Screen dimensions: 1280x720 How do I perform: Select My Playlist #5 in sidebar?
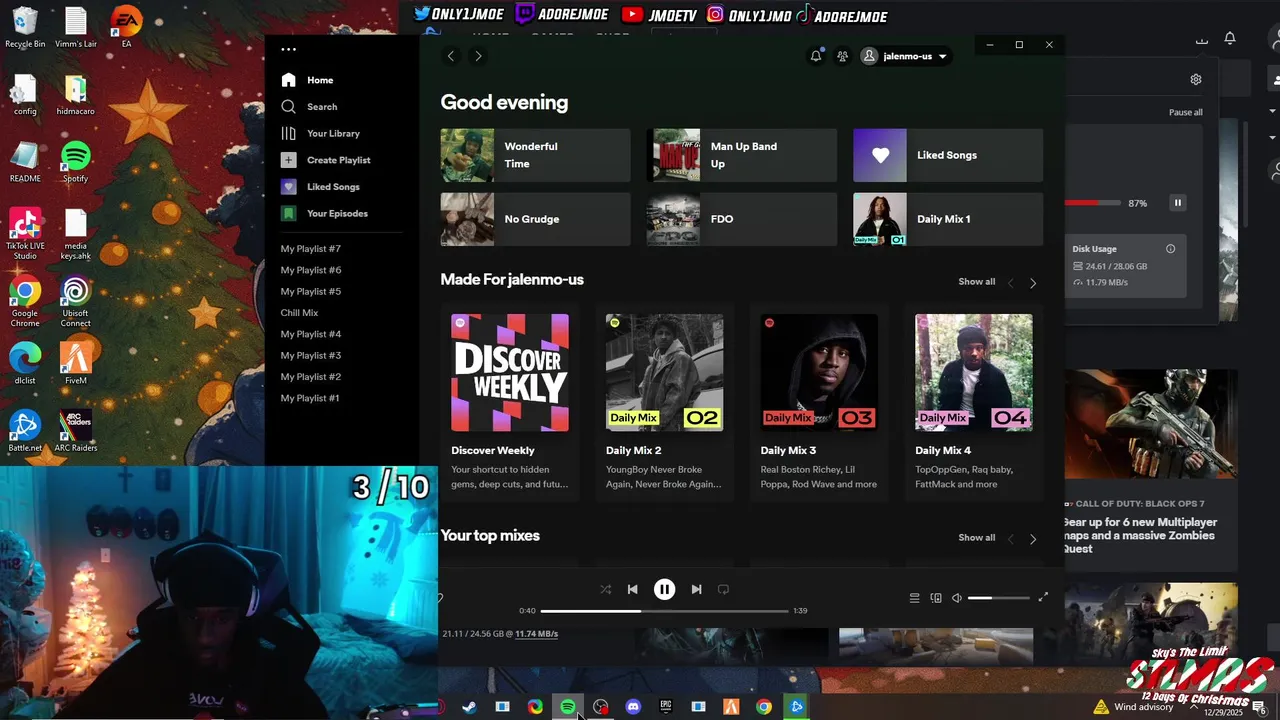click(x=310, y=291)
